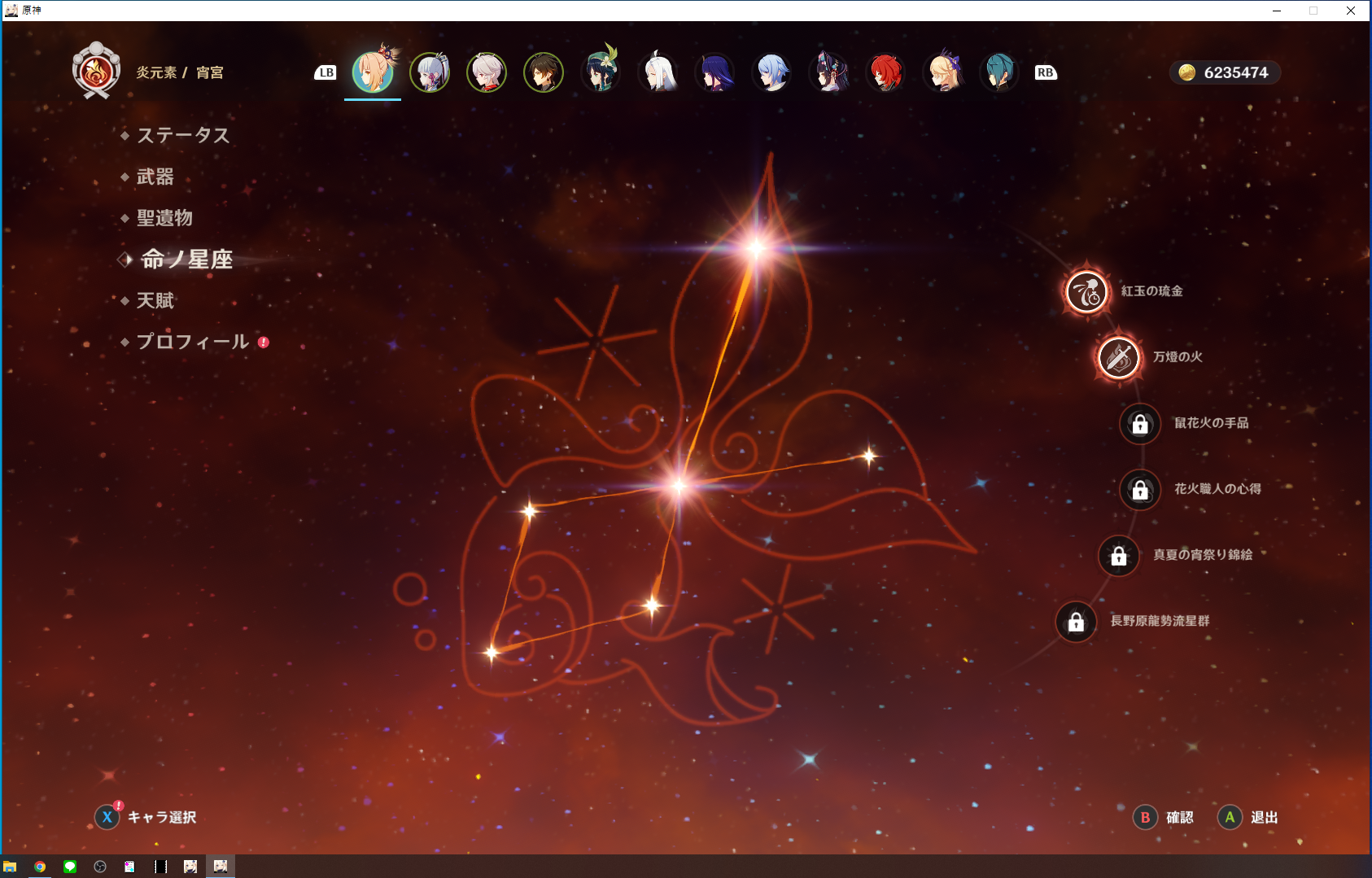Viewport: 1372px width, 878px height.
Task: Click the 花火職人の心得 label text
Action: pos(1217,489)
